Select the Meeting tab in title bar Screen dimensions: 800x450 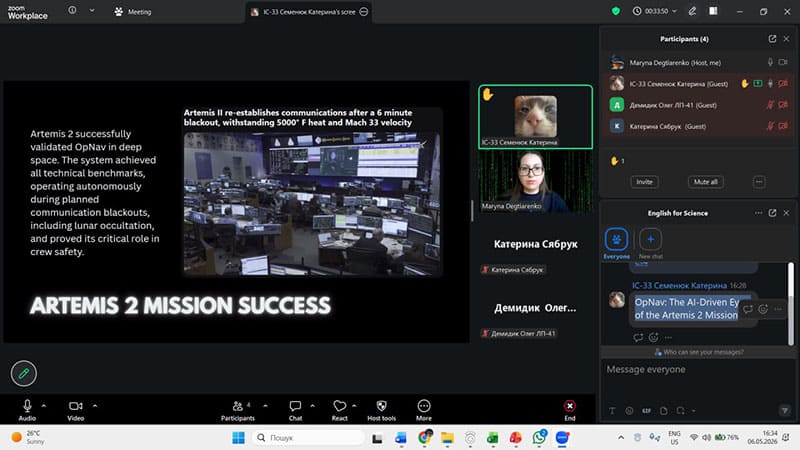click(133, 12)
